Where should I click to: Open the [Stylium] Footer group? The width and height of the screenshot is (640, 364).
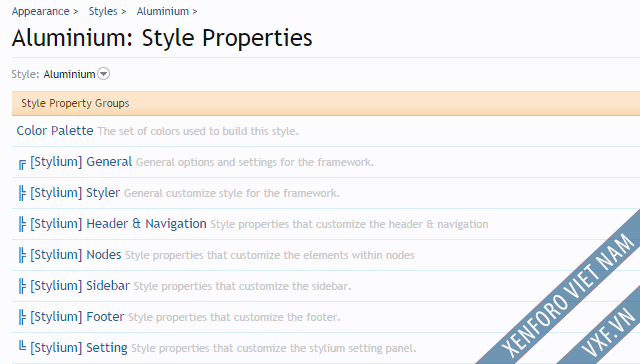click(77, 317)
